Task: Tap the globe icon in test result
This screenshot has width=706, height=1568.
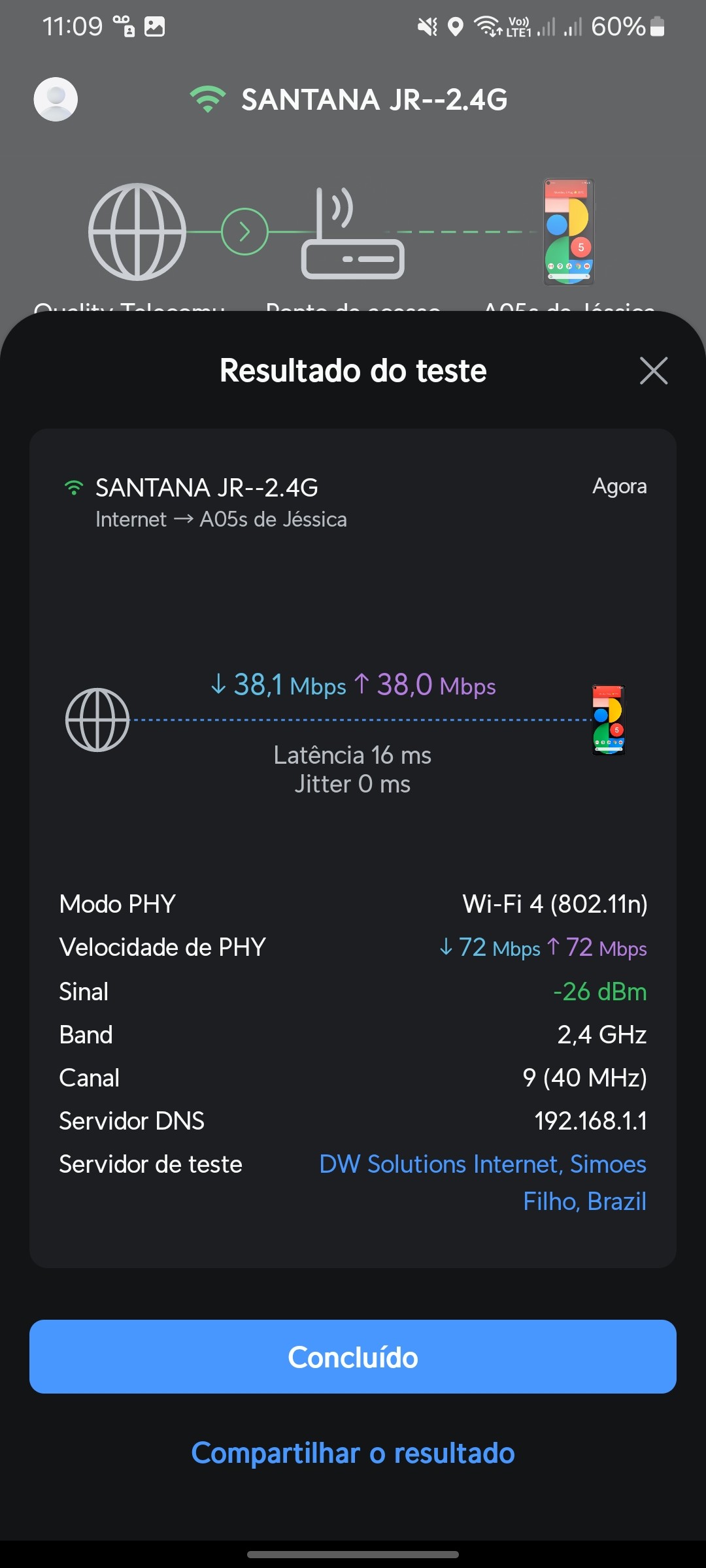Action: (x=97, y=720)
